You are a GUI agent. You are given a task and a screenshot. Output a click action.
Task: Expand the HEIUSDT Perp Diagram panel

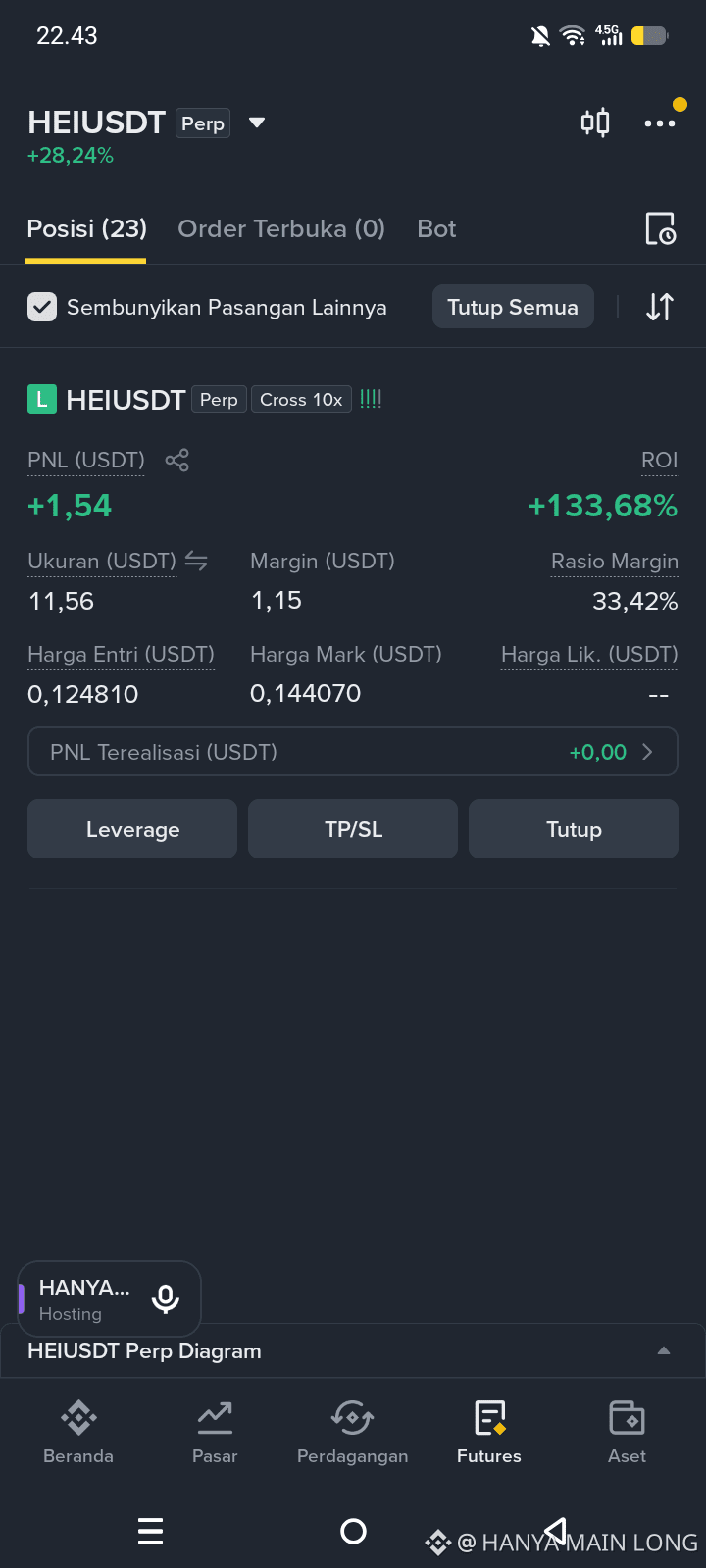point(664,1350)
